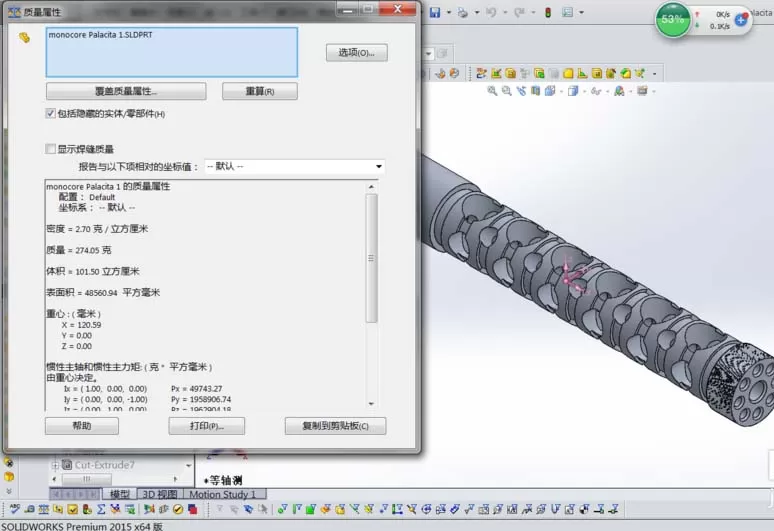Switch to the 模型 tab
Viewport: 774px width, 531px height.
pyautogui.click(x=120, y=494)
